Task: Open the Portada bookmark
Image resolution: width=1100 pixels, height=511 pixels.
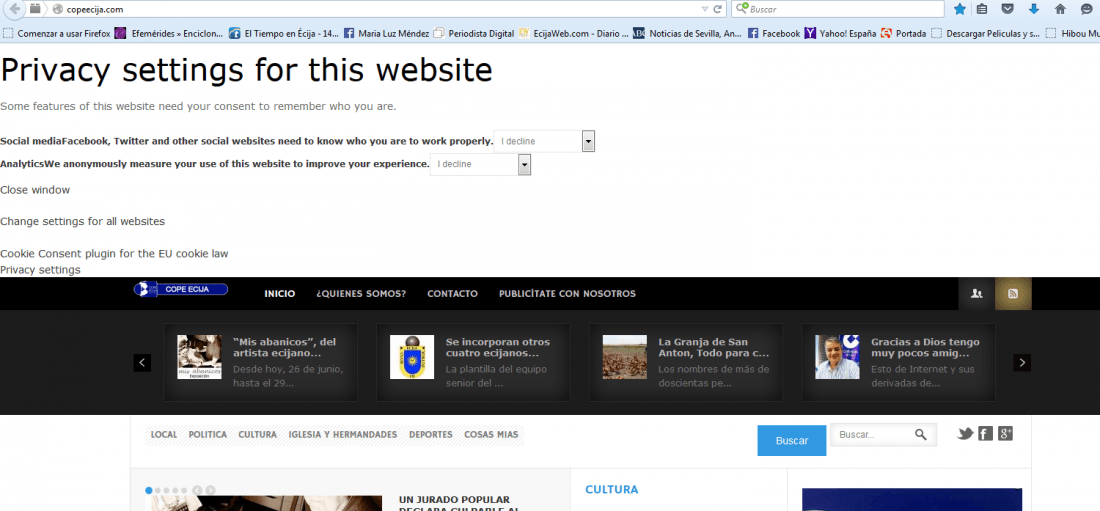Action: coord(904,33)
